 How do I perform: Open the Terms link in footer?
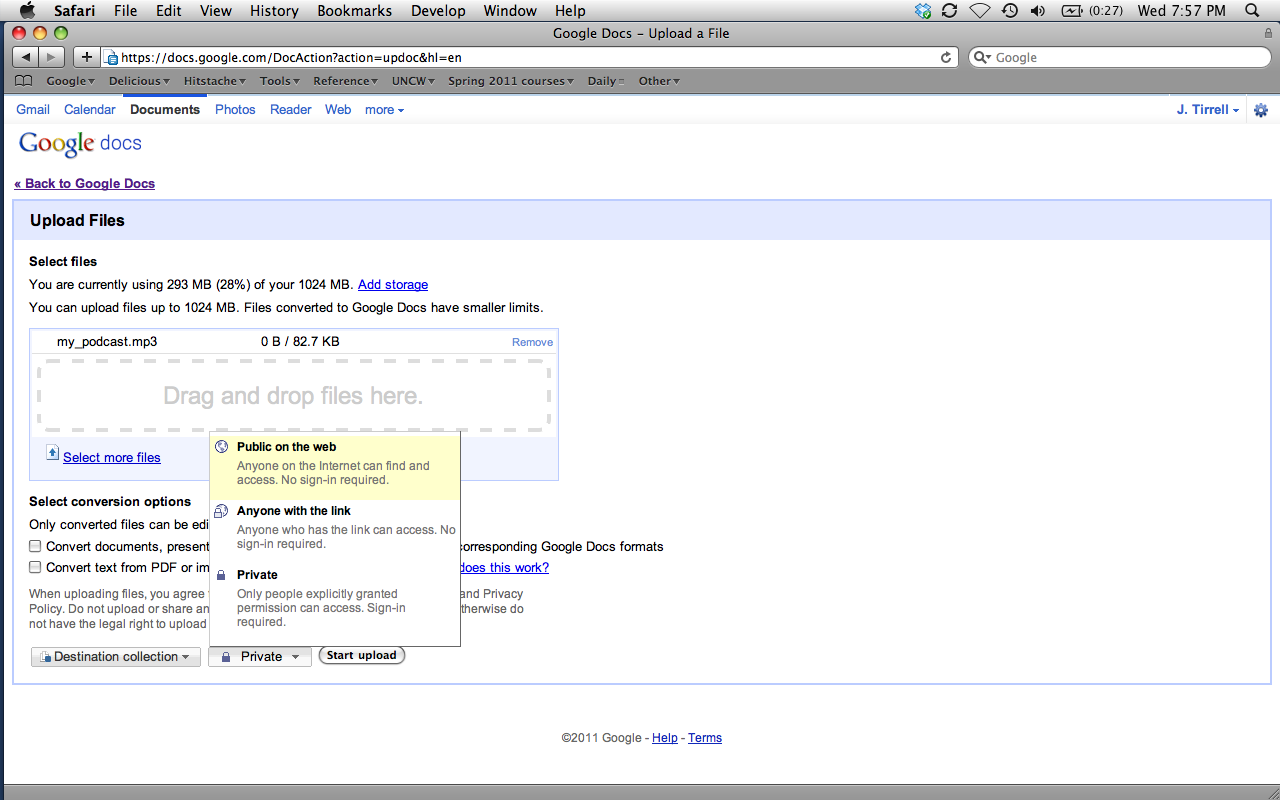click(x=705, y=738)
